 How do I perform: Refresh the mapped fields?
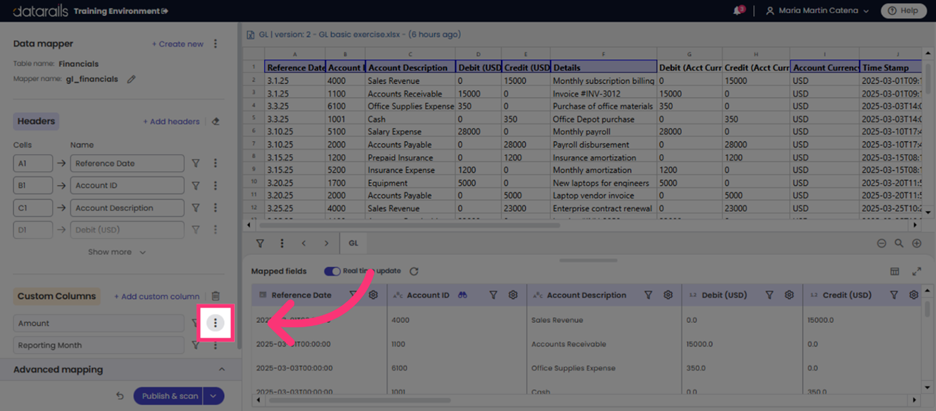(414, 271)
